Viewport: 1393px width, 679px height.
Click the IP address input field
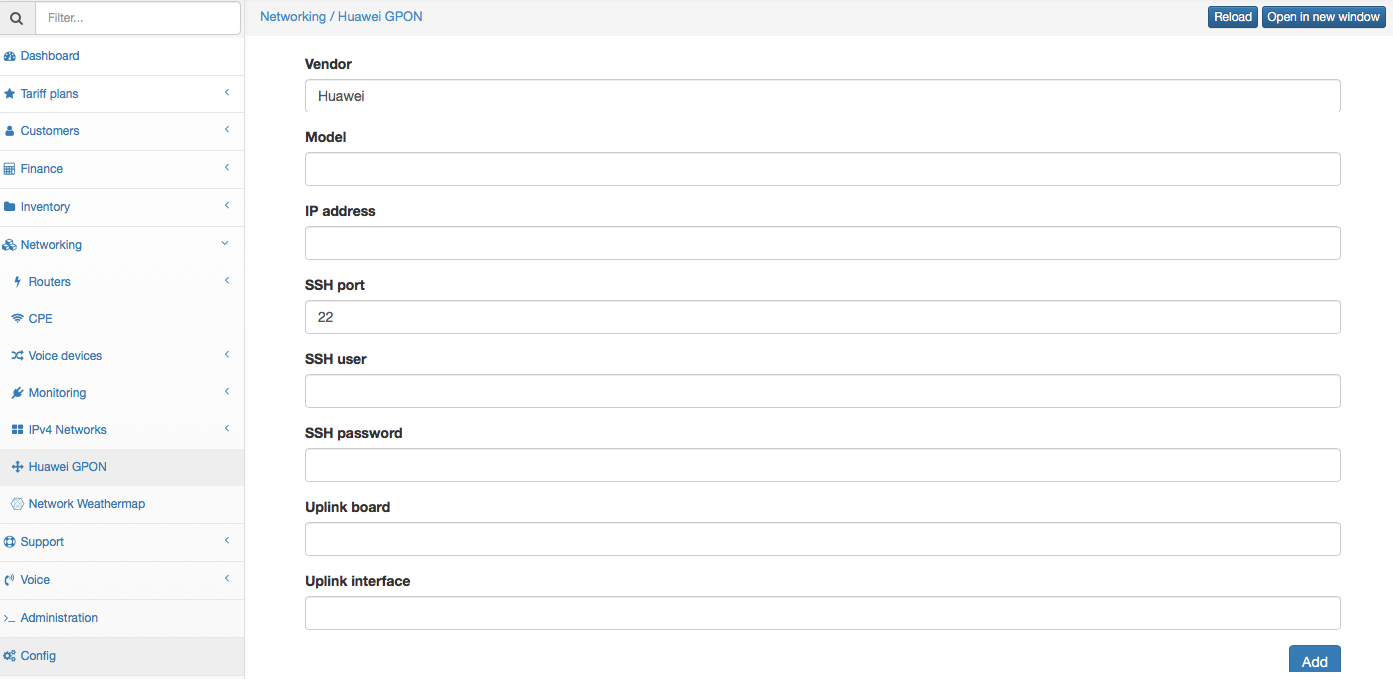click(822, 243)
